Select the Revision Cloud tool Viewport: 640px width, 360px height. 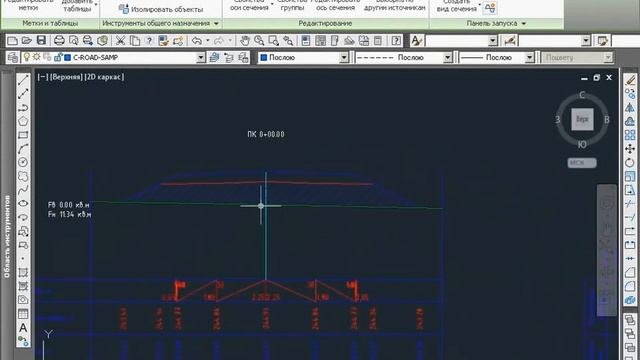[x=23, y=176]
